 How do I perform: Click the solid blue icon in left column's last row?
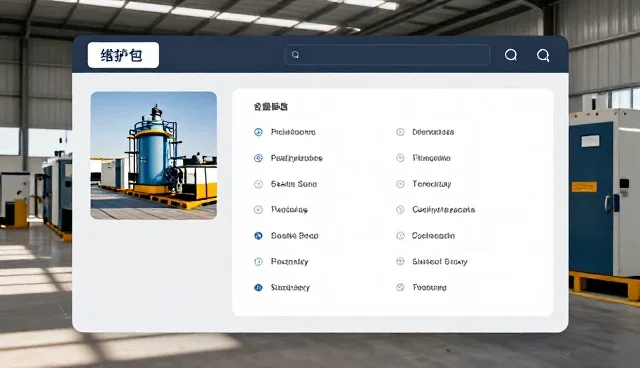point(258,288)
